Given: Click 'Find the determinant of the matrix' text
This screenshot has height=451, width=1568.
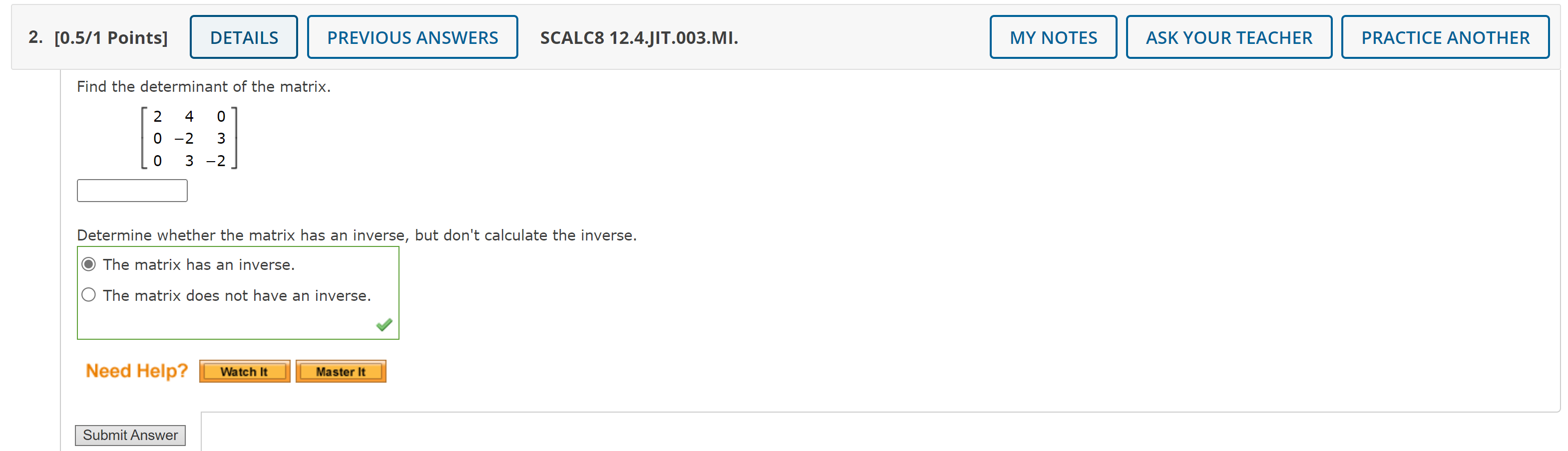Looking at the screenshot, I should point(204,87).
